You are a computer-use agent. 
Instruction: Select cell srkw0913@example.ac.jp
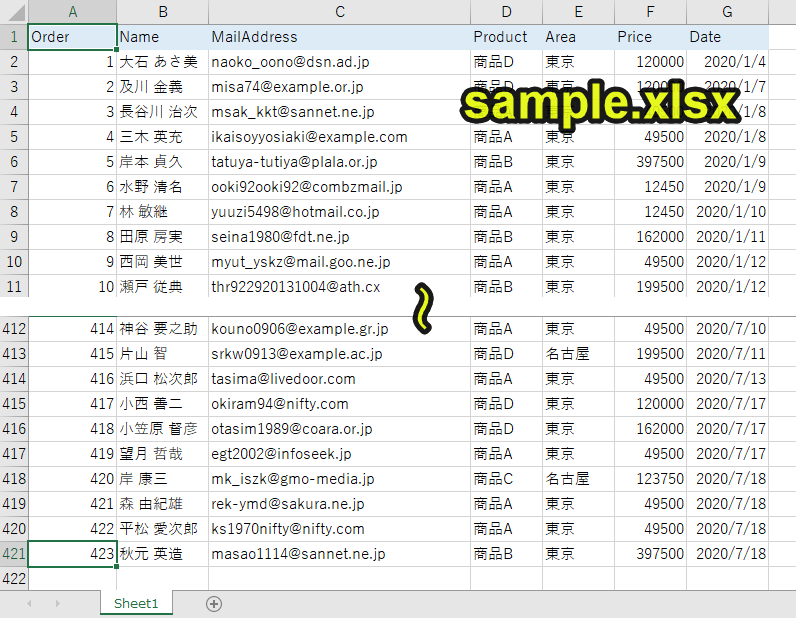pos(340,354)
